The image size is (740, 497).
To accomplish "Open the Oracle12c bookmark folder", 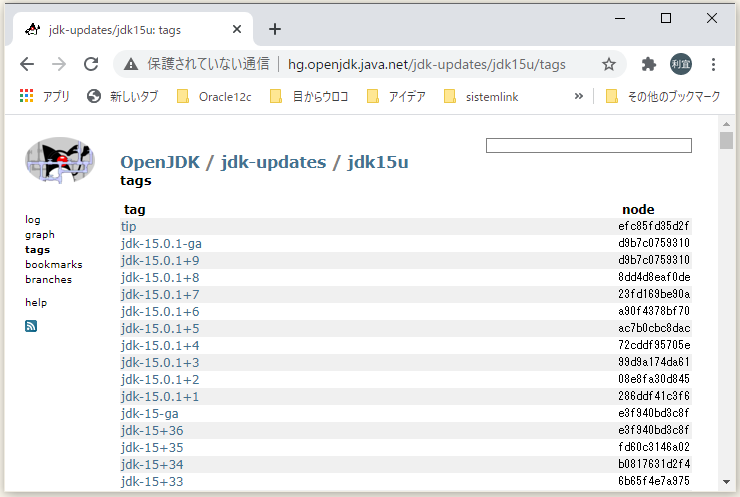I will coord(214,97).
